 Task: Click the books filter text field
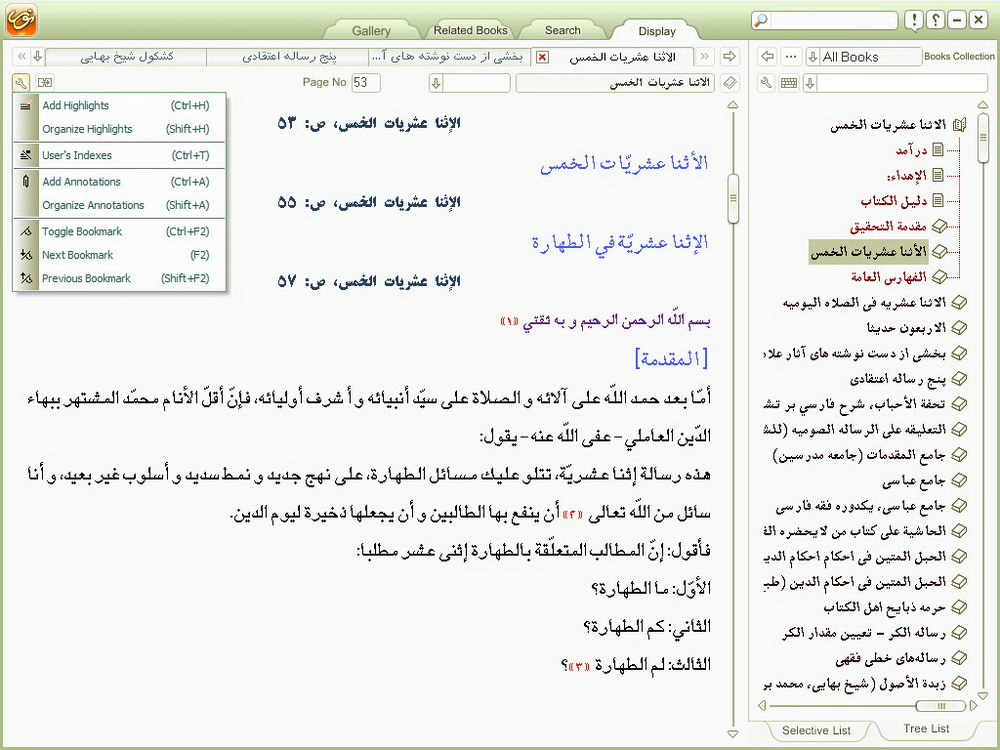902,83
